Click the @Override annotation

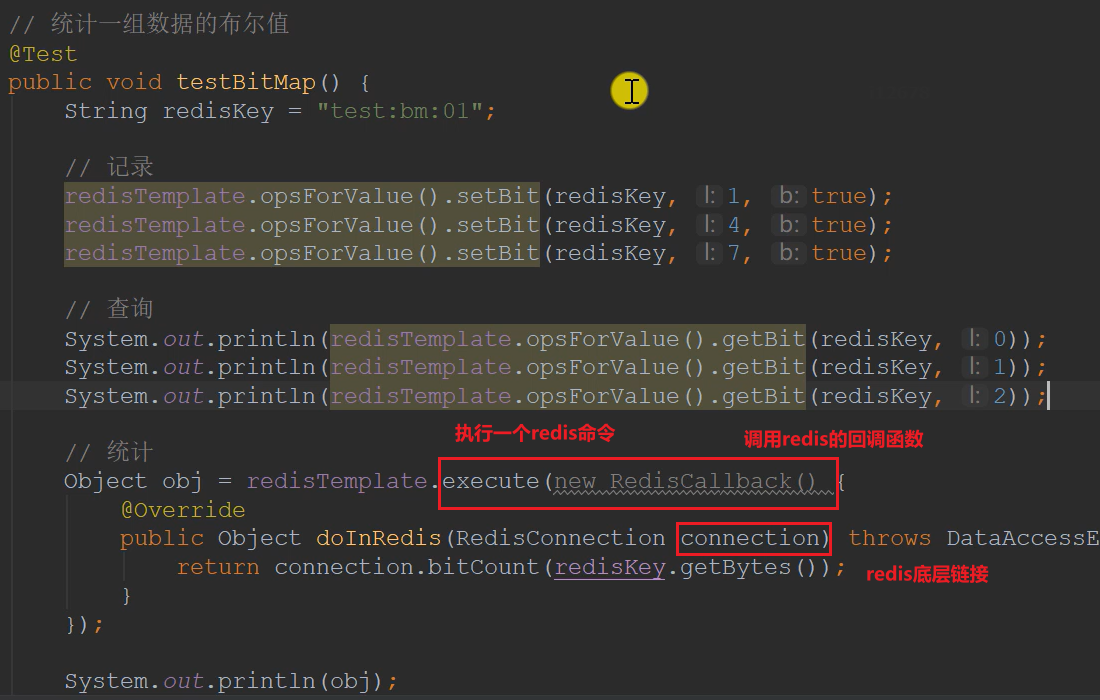pyautogui.click(x=182, y=510)
